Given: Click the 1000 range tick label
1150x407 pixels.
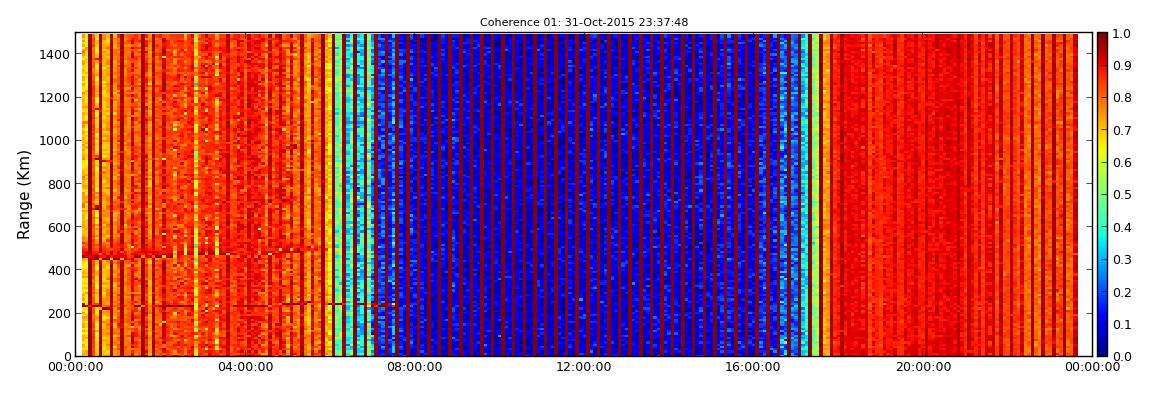Looking at the screenshot, I should pyautogui.click(x=56, y=141).
